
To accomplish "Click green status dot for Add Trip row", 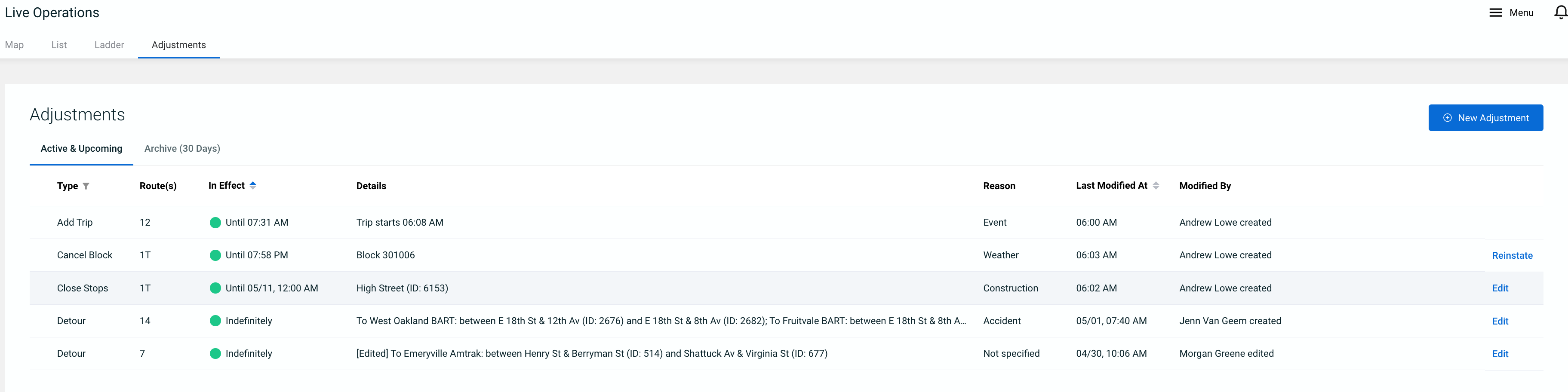I will coord(215,223).
